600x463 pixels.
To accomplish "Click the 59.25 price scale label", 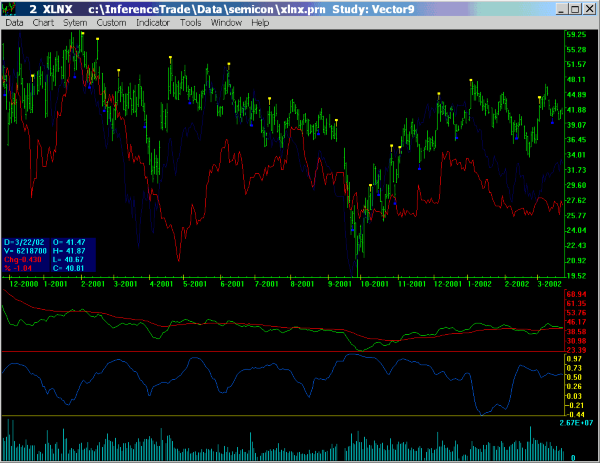I will coord(576,35).
